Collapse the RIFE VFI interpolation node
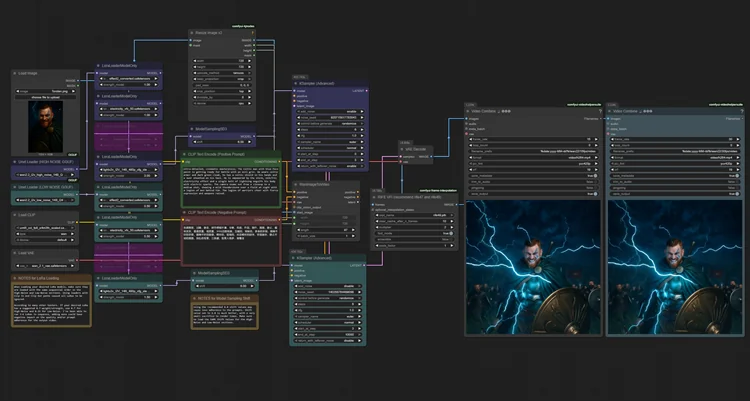 tap(376, 198)
